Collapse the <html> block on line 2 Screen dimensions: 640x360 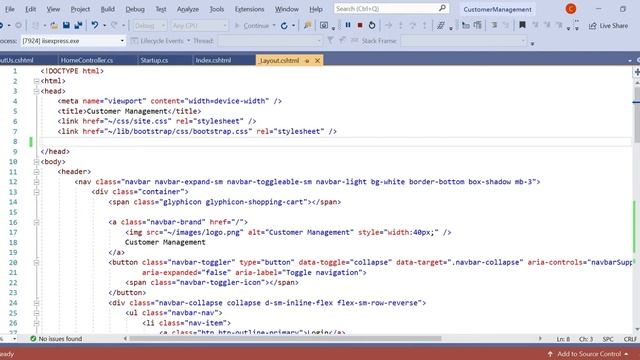(36, 81)
